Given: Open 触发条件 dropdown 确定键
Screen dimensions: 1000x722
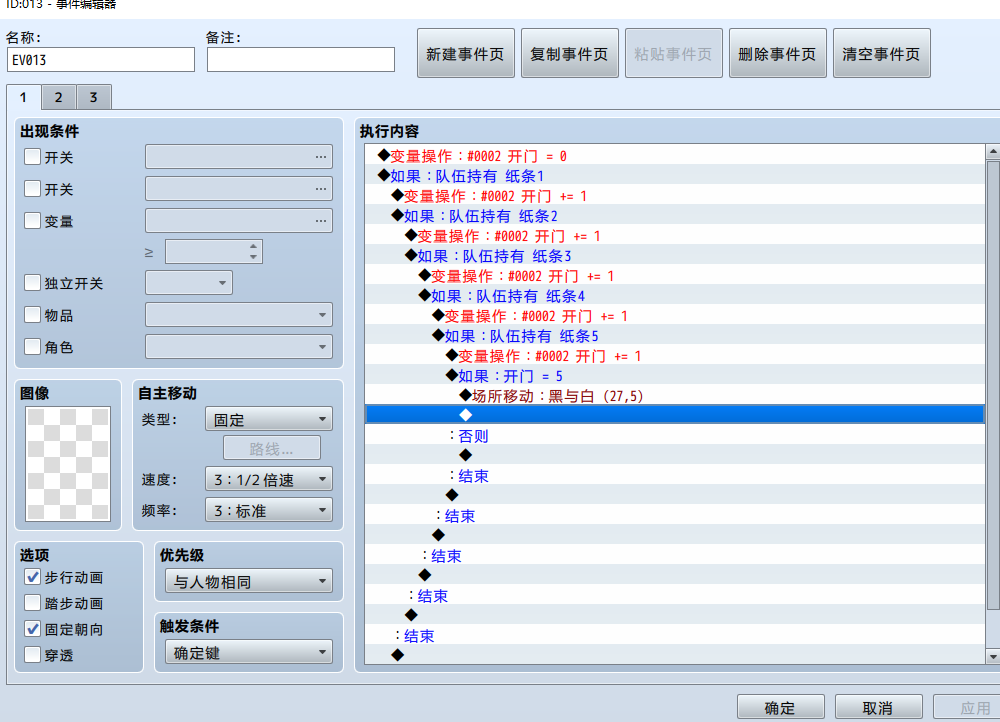Looking at the screenshot, I should [x=249, y=652].
